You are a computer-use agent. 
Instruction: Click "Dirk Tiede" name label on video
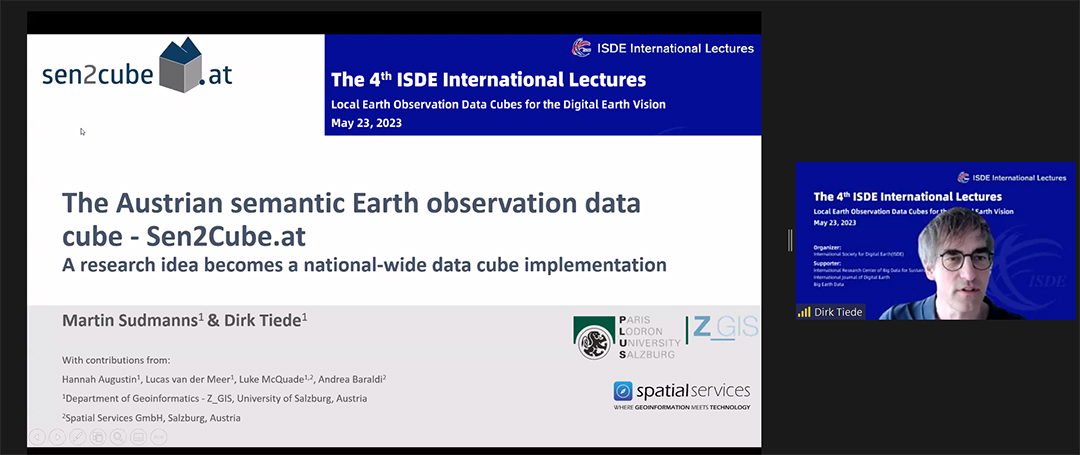838,313
